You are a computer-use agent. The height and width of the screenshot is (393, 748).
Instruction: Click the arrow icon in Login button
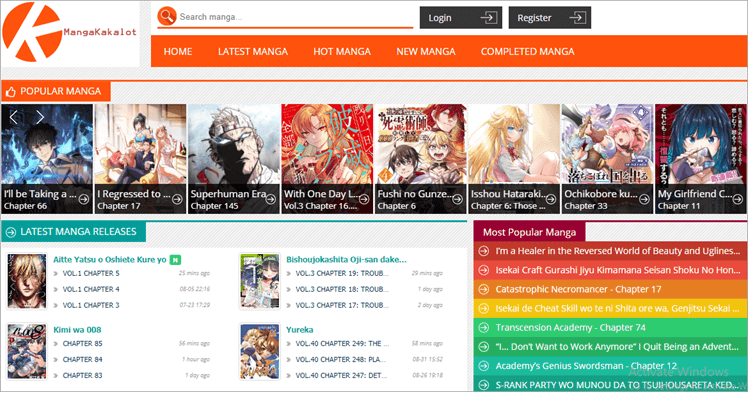click(x=488, y=18)
